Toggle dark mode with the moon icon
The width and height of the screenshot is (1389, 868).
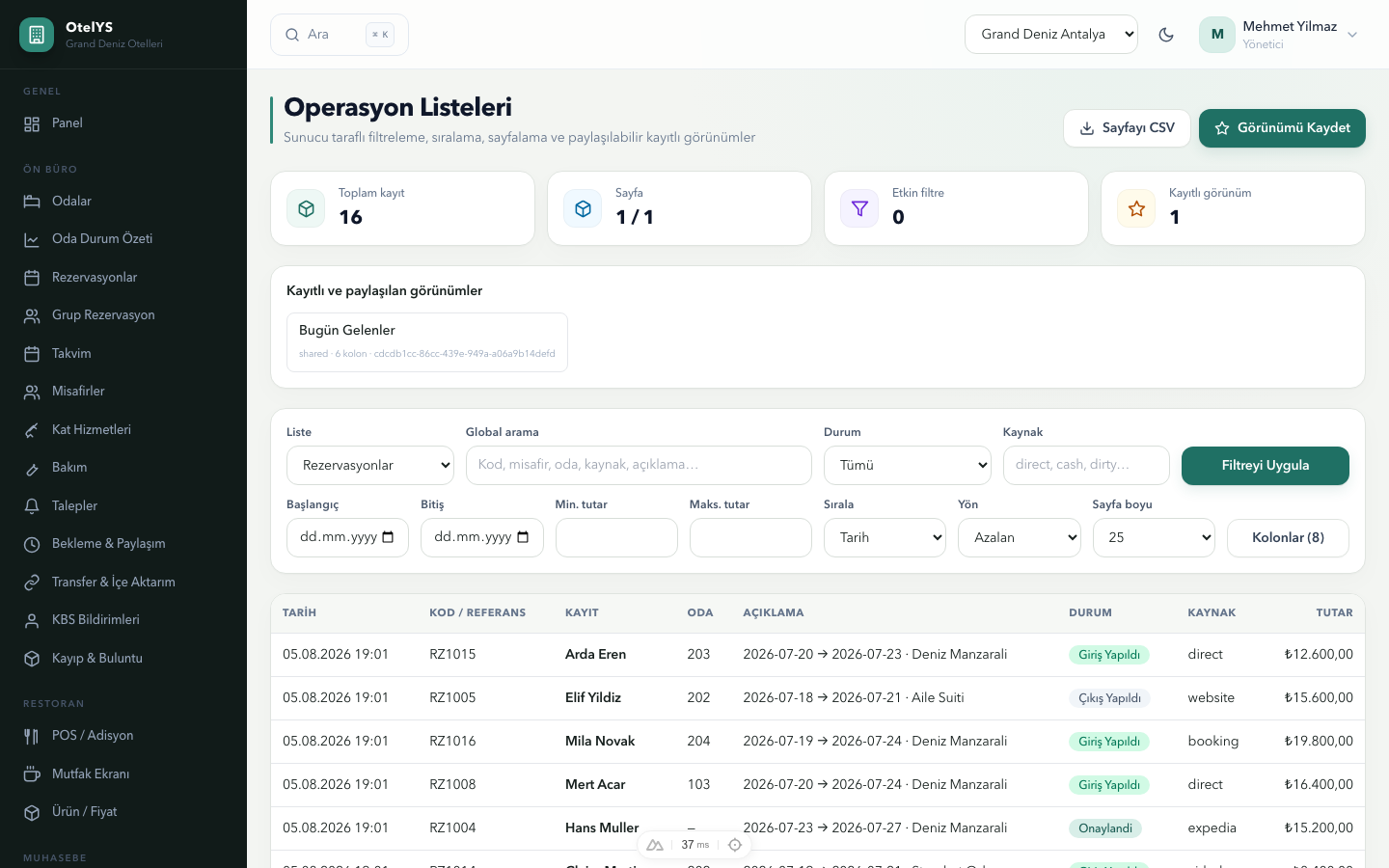(1166, 35)
